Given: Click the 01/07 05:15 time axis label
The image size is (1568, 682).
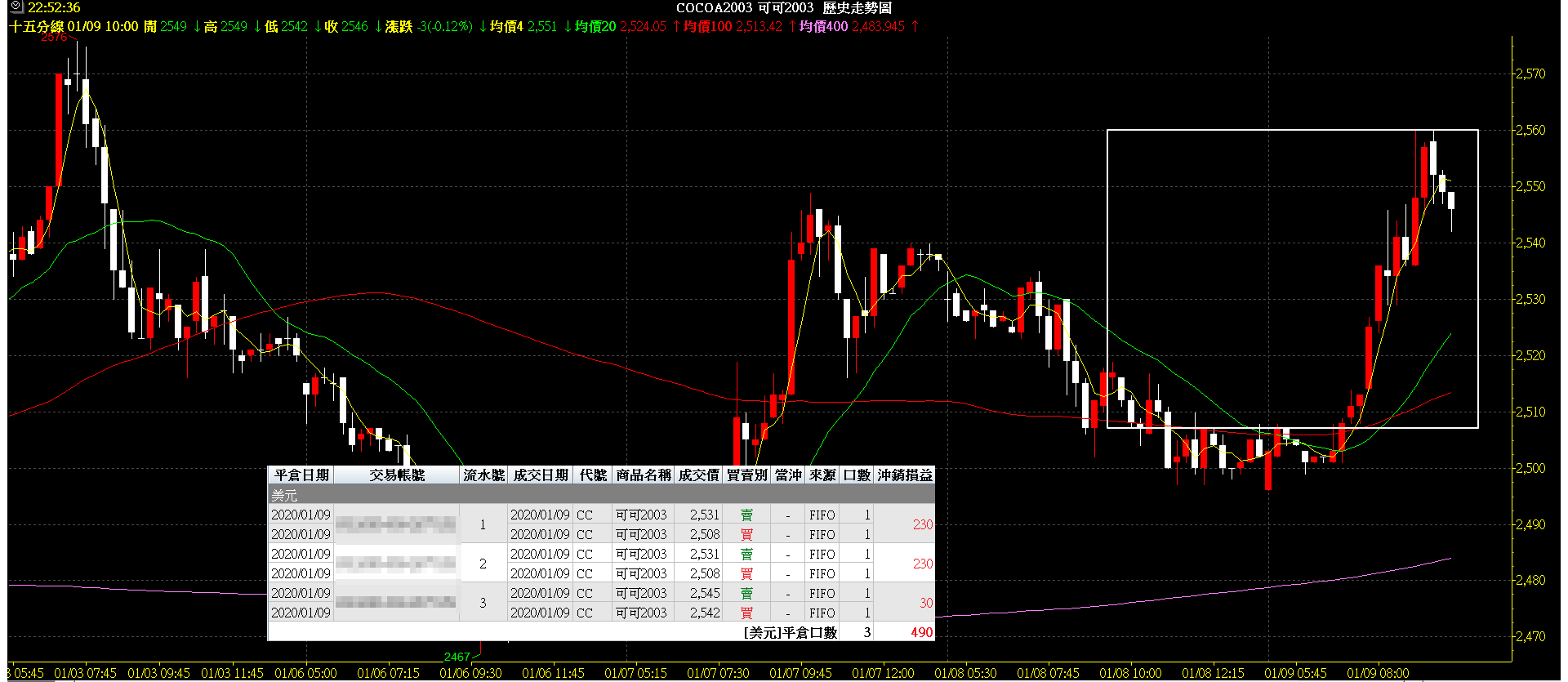Looking at the screenshot, I should click(635, 673).
